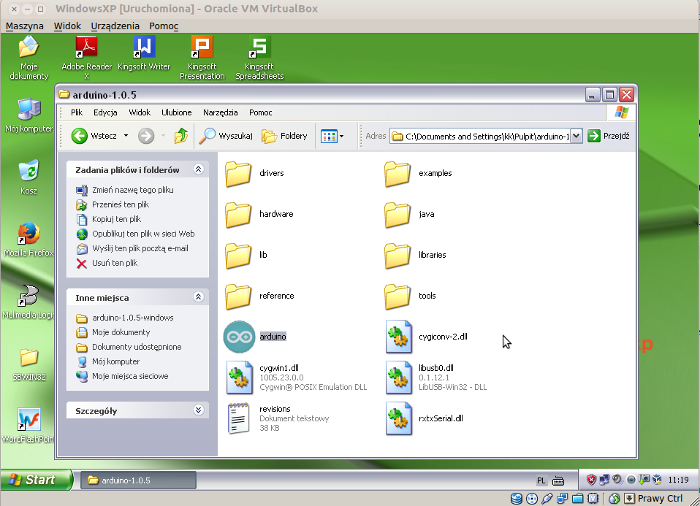Open the Ulubione menu
This screenshot has width=700, height=506.
click(176, 113)
